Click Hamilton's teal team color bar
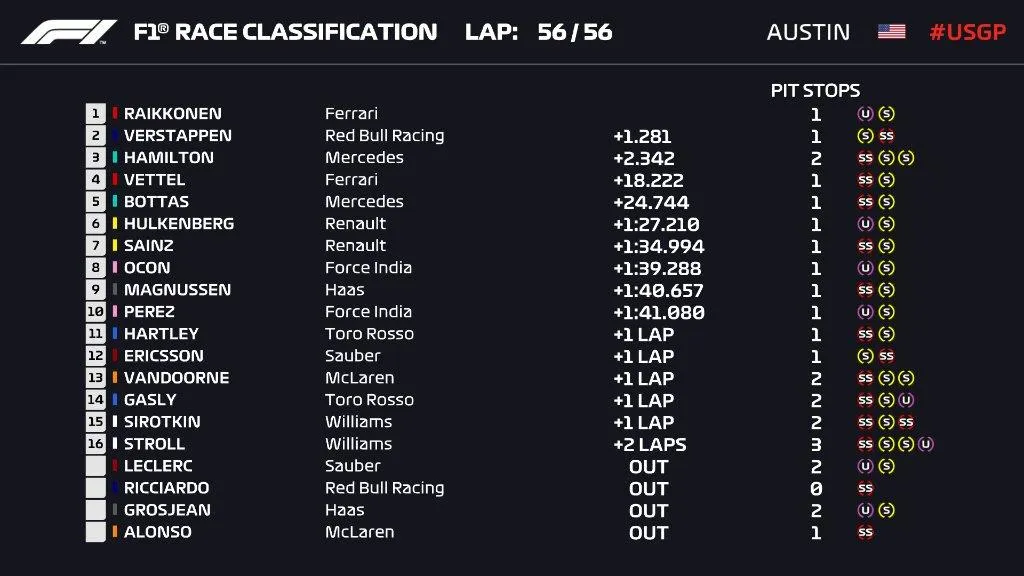 (x=115, y=157)
